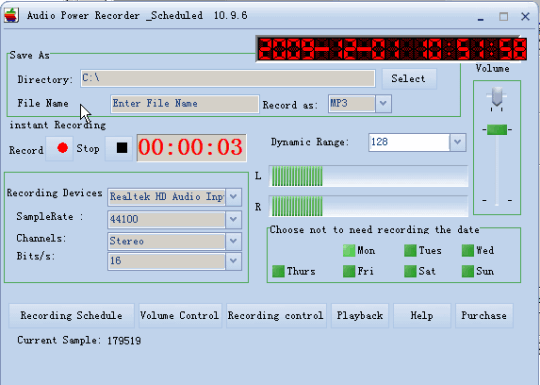
Task: Click the Purchase button
Action: click(484, 315)
